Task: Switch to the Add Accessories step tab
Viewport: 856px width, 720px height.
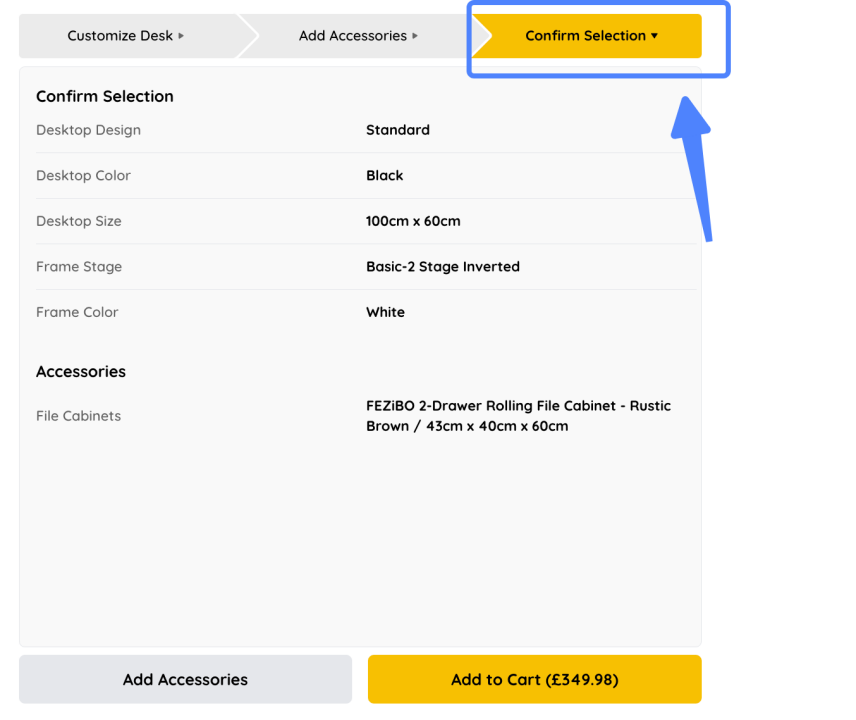Action: pyautogui.click(x=352, y=36)
